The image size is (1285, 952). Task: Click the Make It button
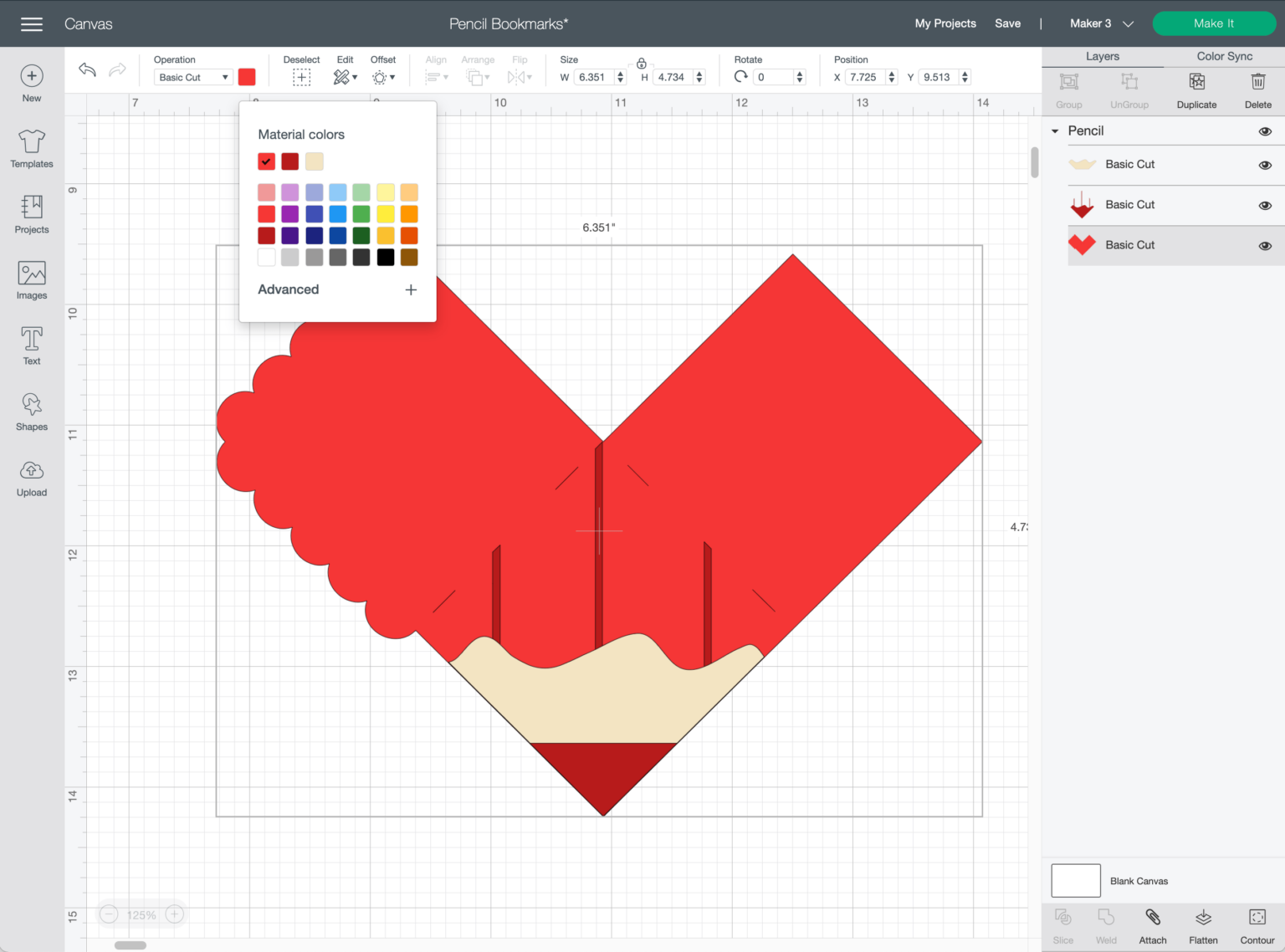pyautogui.click(x=1214, y=23)
